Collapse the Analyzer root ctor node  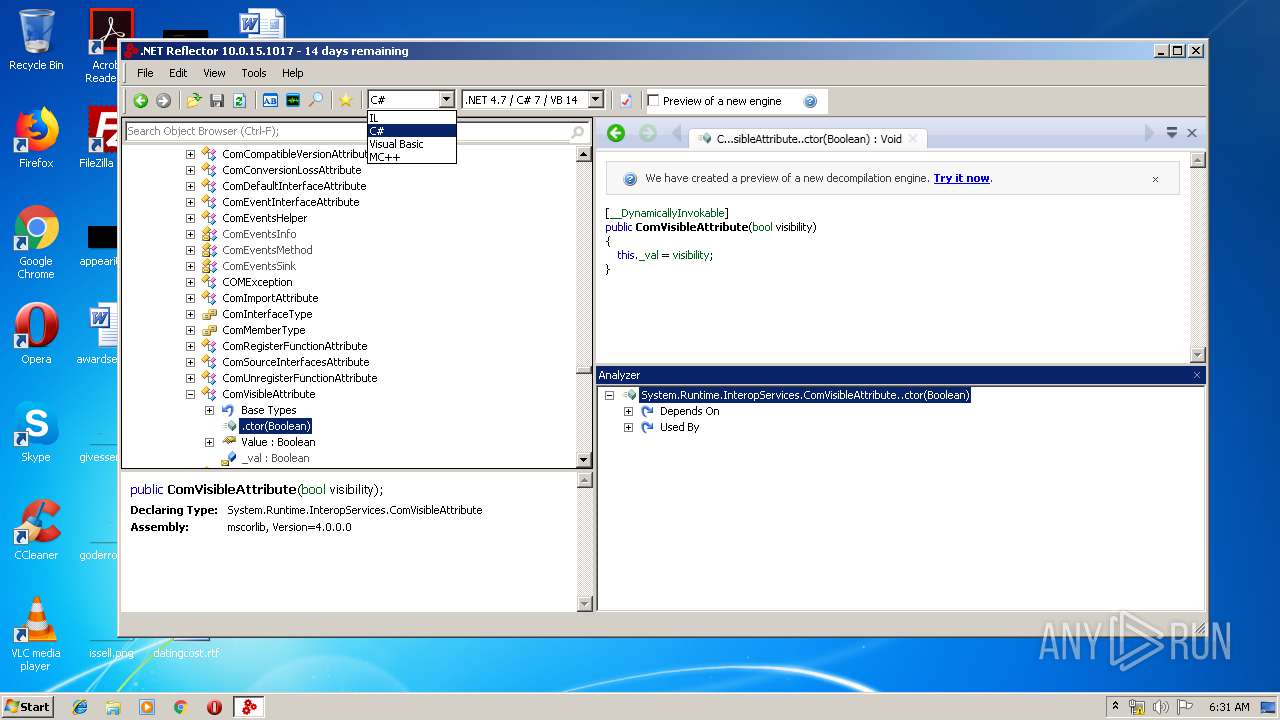[609, 395]
